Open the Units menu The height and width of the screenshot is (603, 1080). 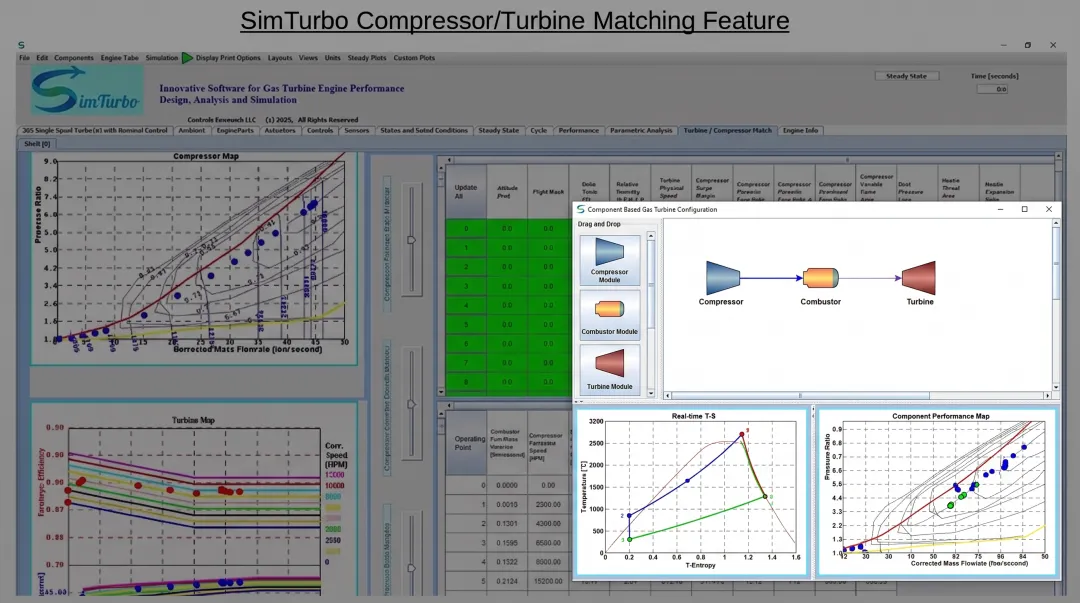click(333, 58)
